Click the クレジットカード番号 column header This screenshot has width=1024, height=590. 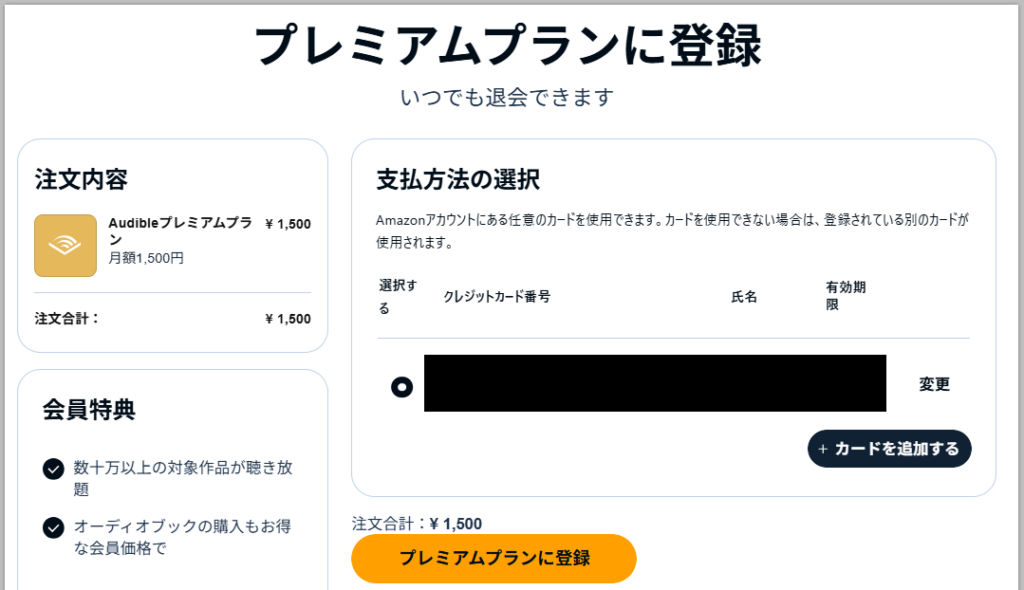click(x=497, y=296)
